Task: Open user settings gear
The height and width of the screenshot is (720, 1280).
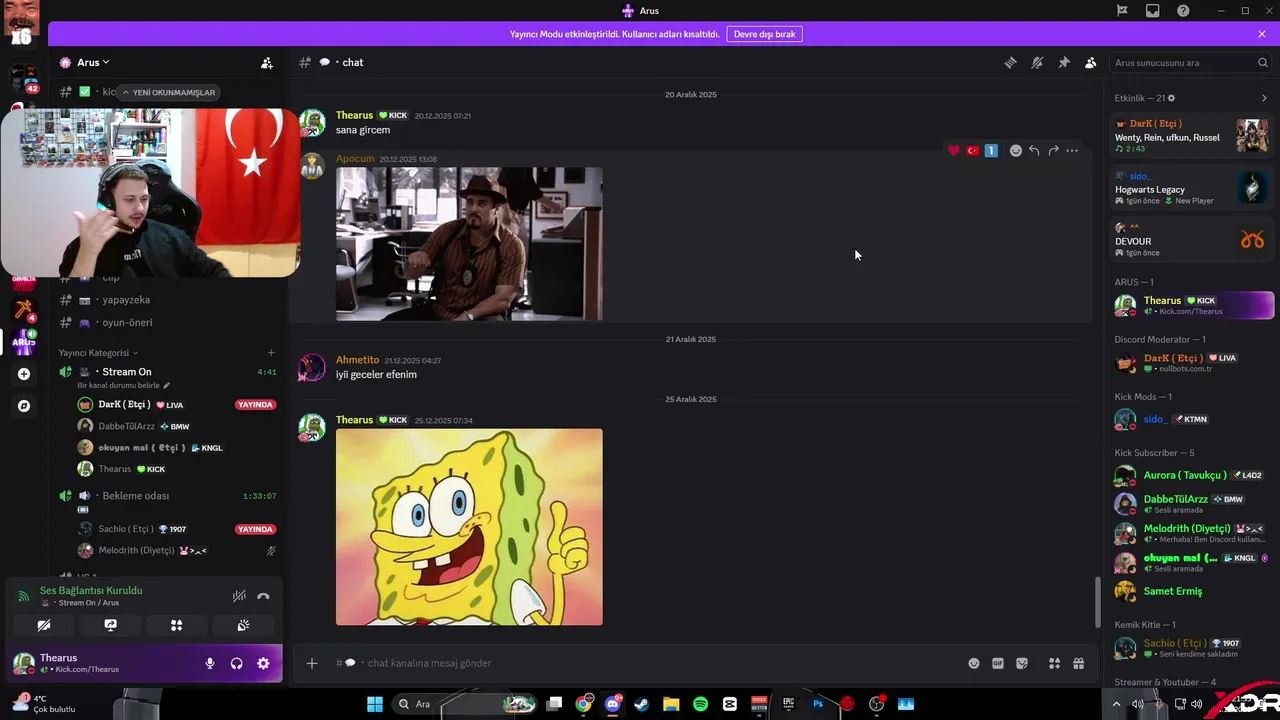Action: coord(263,663)
